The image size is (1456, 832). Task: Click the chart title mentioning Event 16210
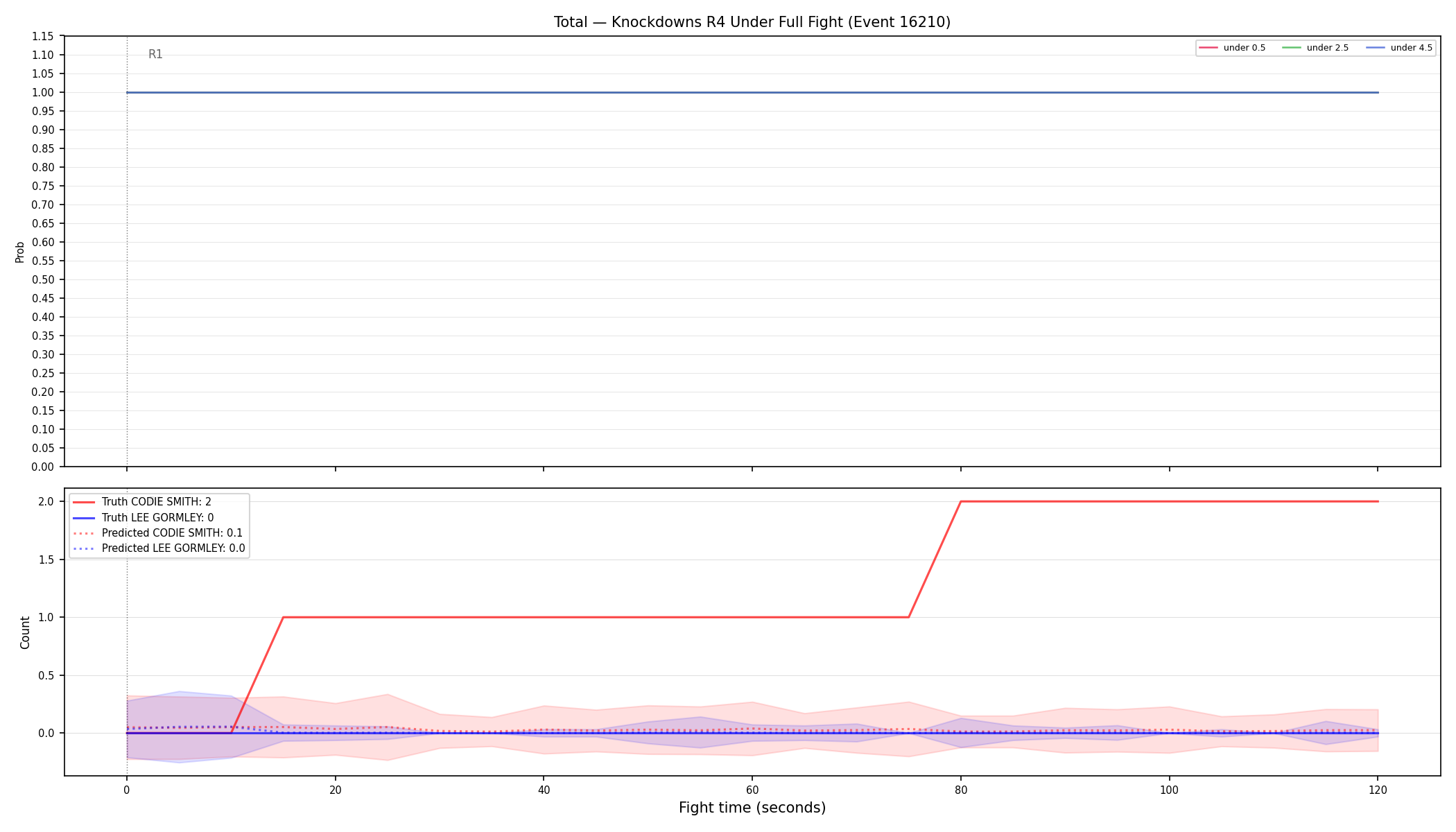point(752,22)
